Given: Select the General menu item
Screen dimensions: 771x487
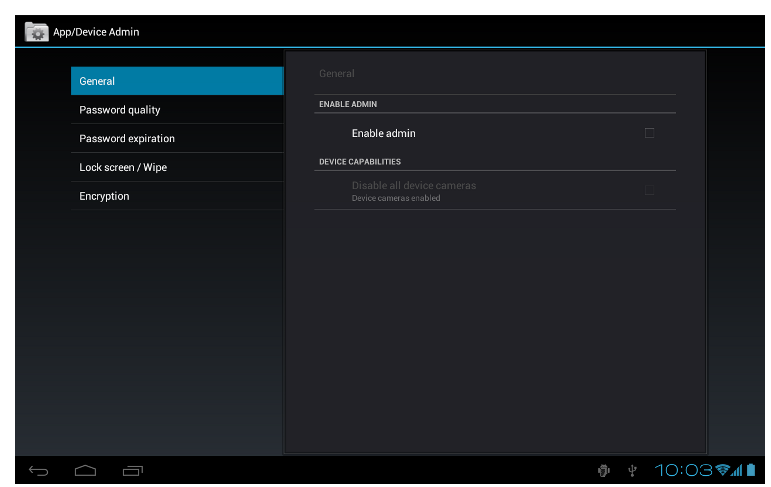Looking at the screenshot, I should tap(177, 81).
